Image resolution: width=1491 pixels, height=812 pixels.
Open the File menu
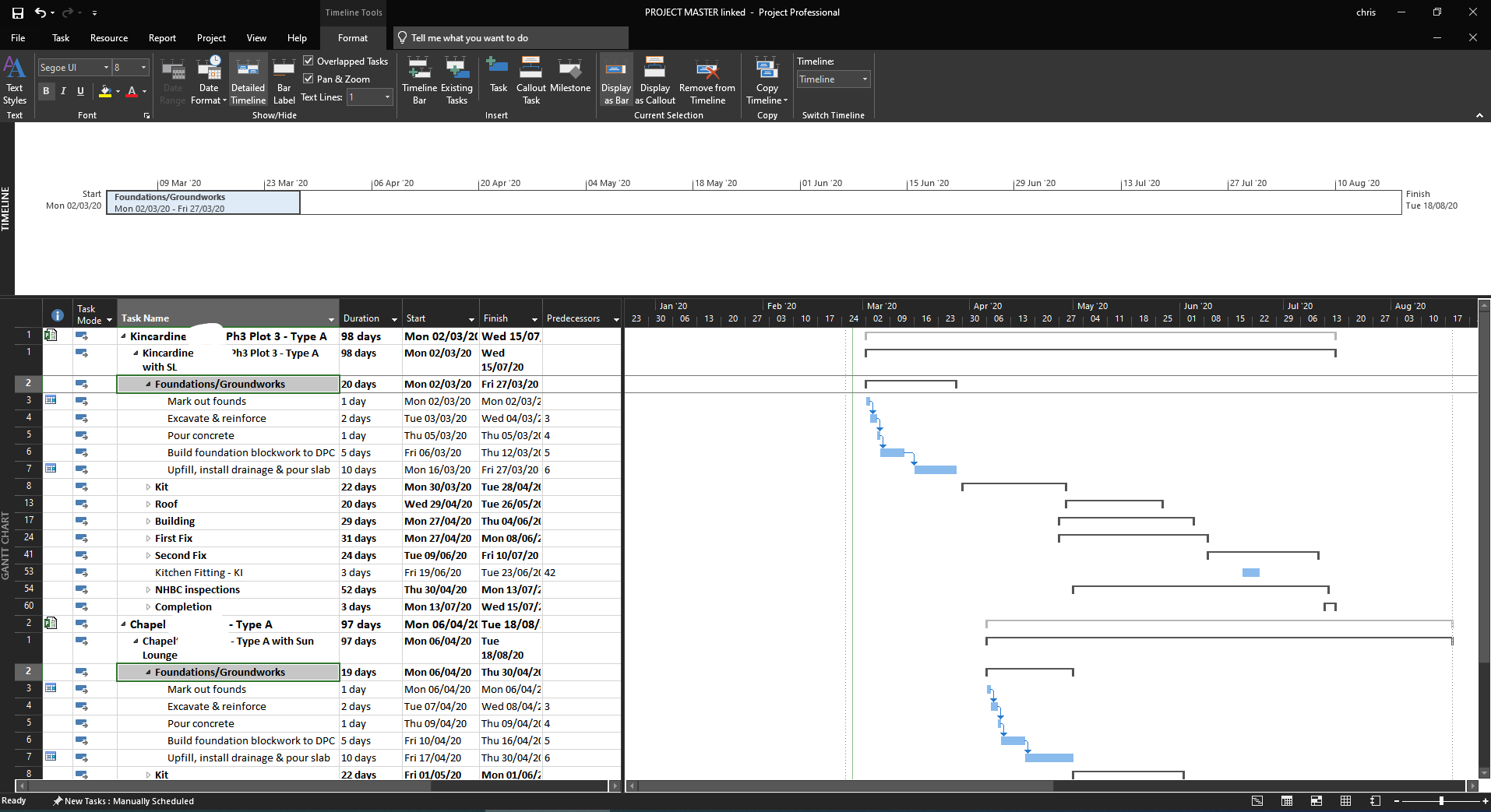[x=18, y=38]
